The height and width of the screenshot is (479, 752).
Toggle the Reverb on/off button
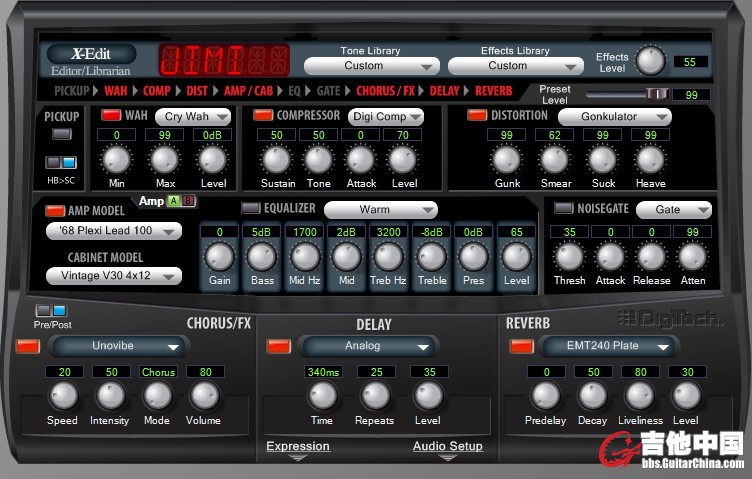coord(522,346)
